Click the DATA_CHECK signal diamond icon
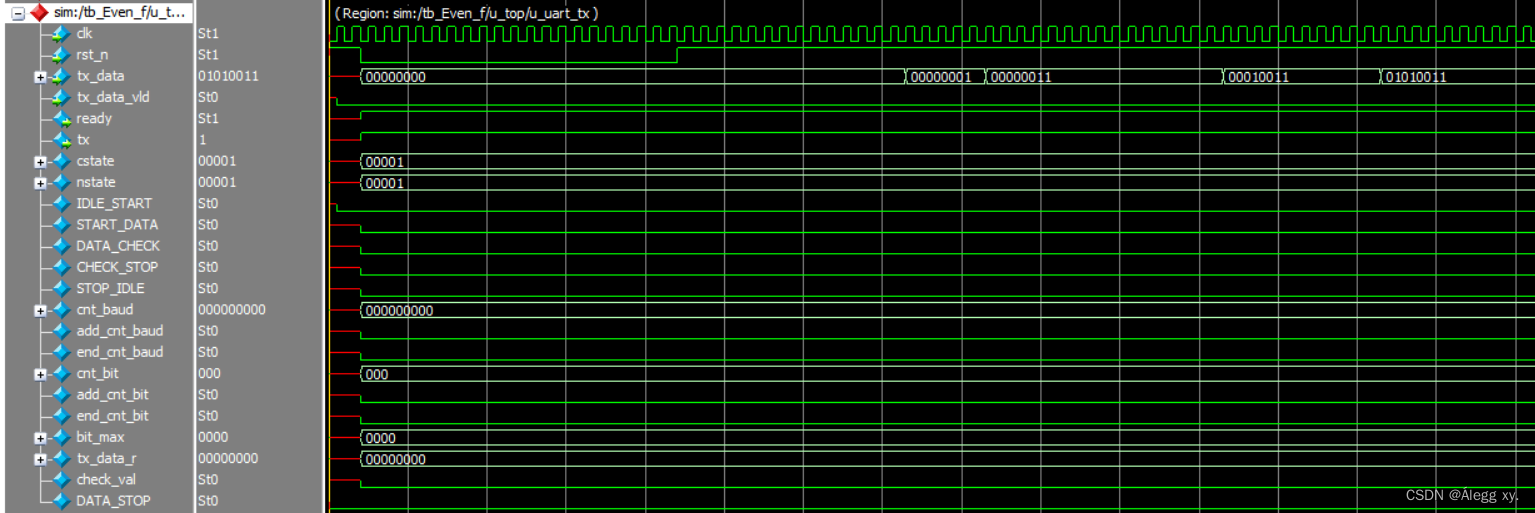The height and width of the screenshot is (513, 1535). [x=61, y=246]
